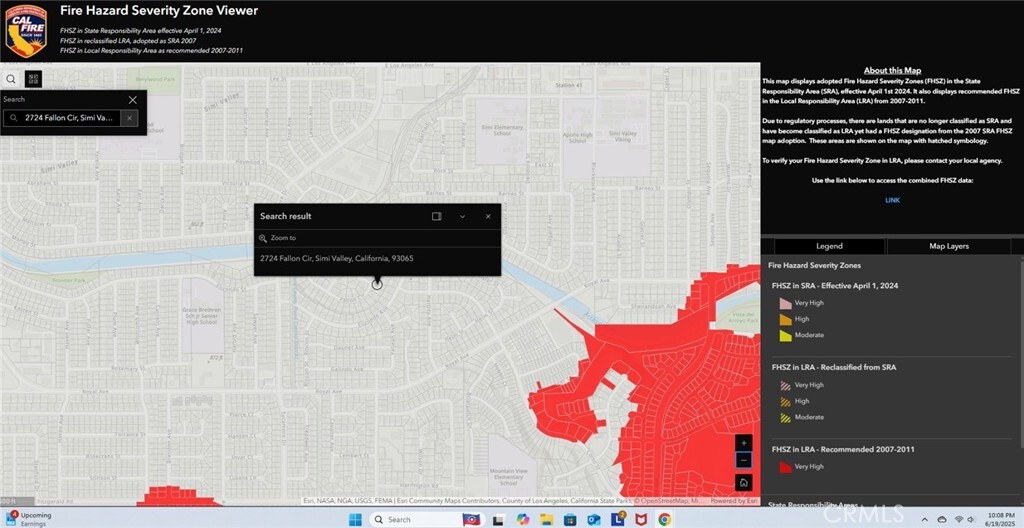Open the clock showing 10:08 PM

1002,520
